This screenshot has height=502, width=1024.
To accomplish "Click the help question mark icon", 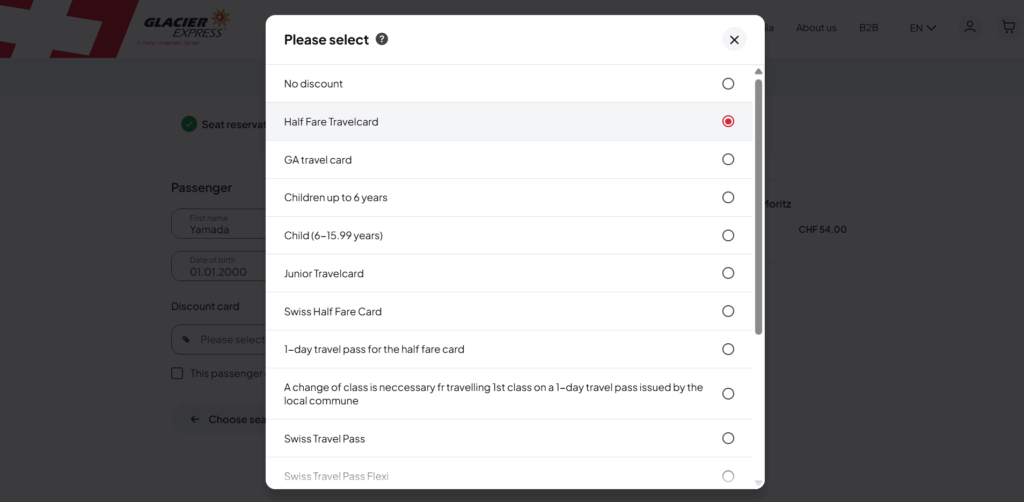I will click(x=381, y=40).
